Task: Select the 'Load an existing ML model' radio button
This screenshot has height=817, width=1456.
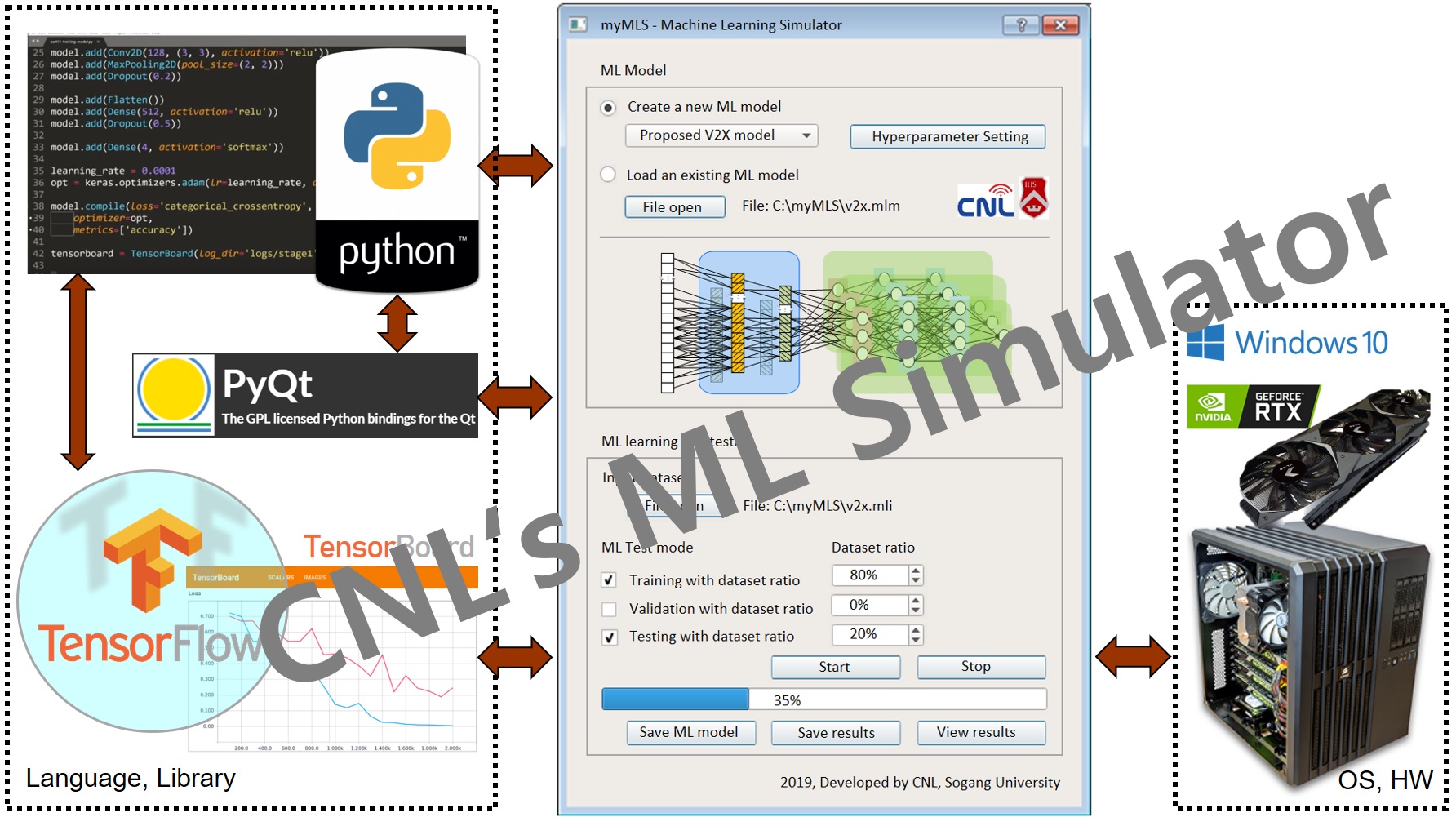Action: (x=608, y=175)
